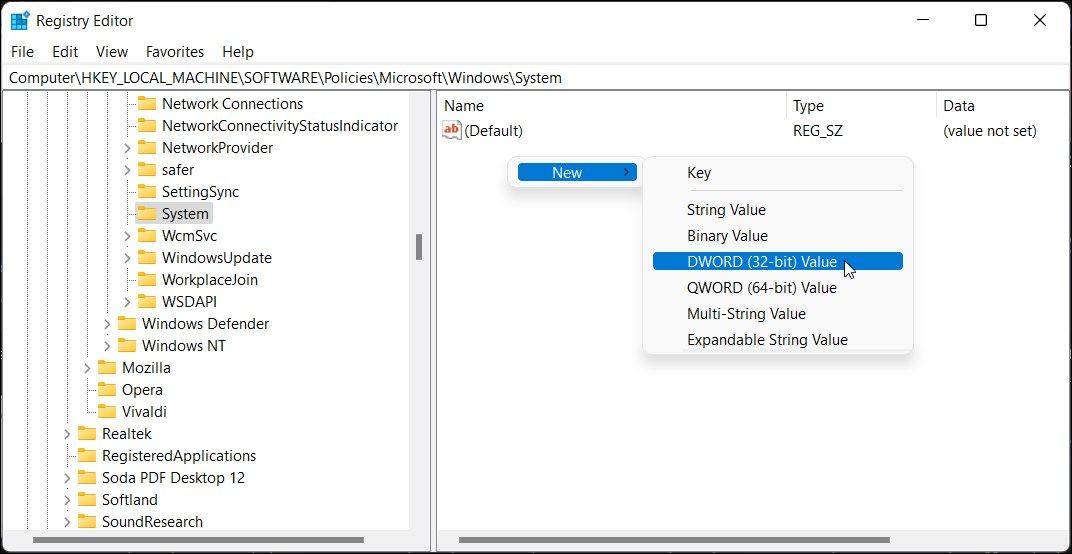Click the Realtek key folder icon
The width and height of the screenshot is (1072, 554).
click(x=87, y=434)
